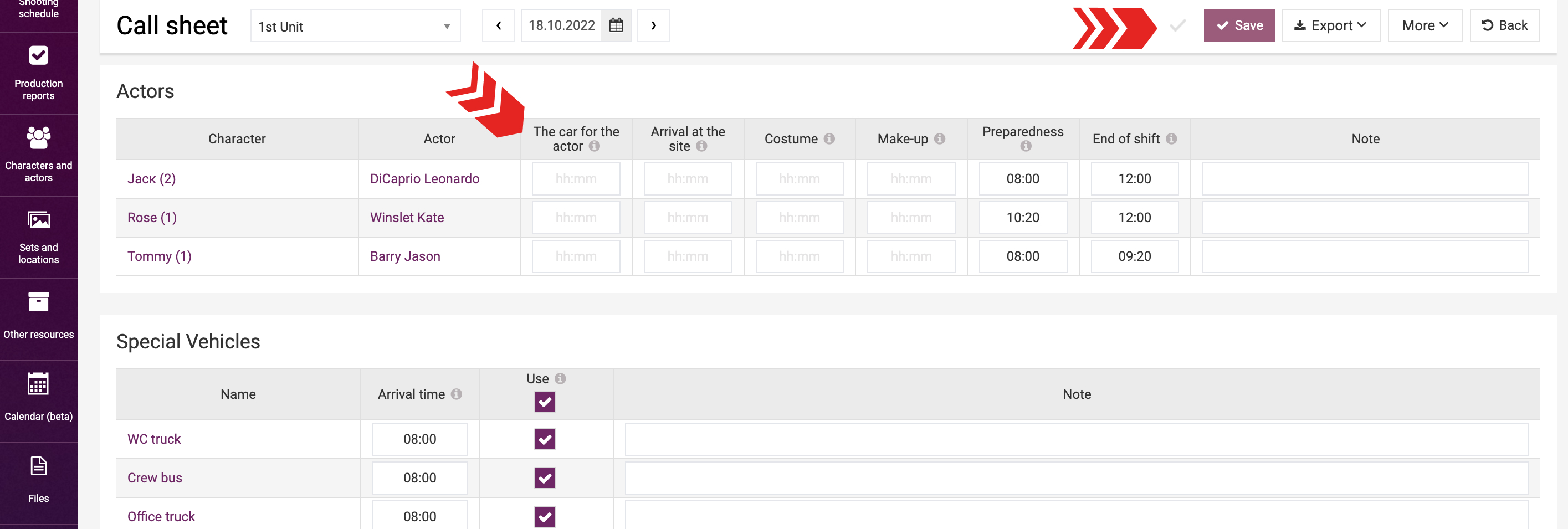This screenshot has width=1568, height=529.
Task: Open Sets and locations section
Action: pyautogui.click(x=38, y=238)
